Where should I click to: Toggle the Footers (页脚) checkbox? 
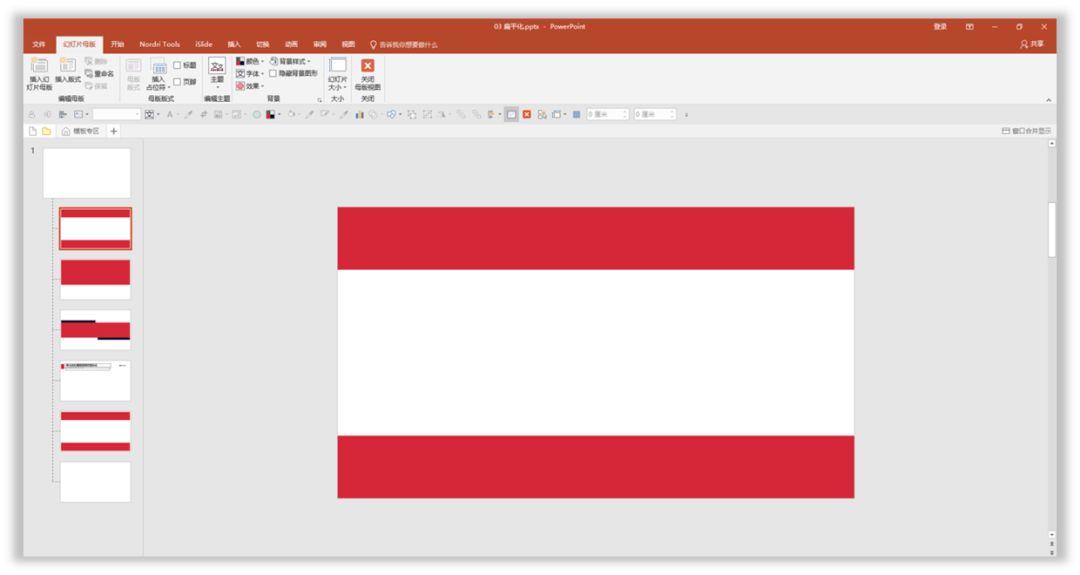click(x=177, y=81)
